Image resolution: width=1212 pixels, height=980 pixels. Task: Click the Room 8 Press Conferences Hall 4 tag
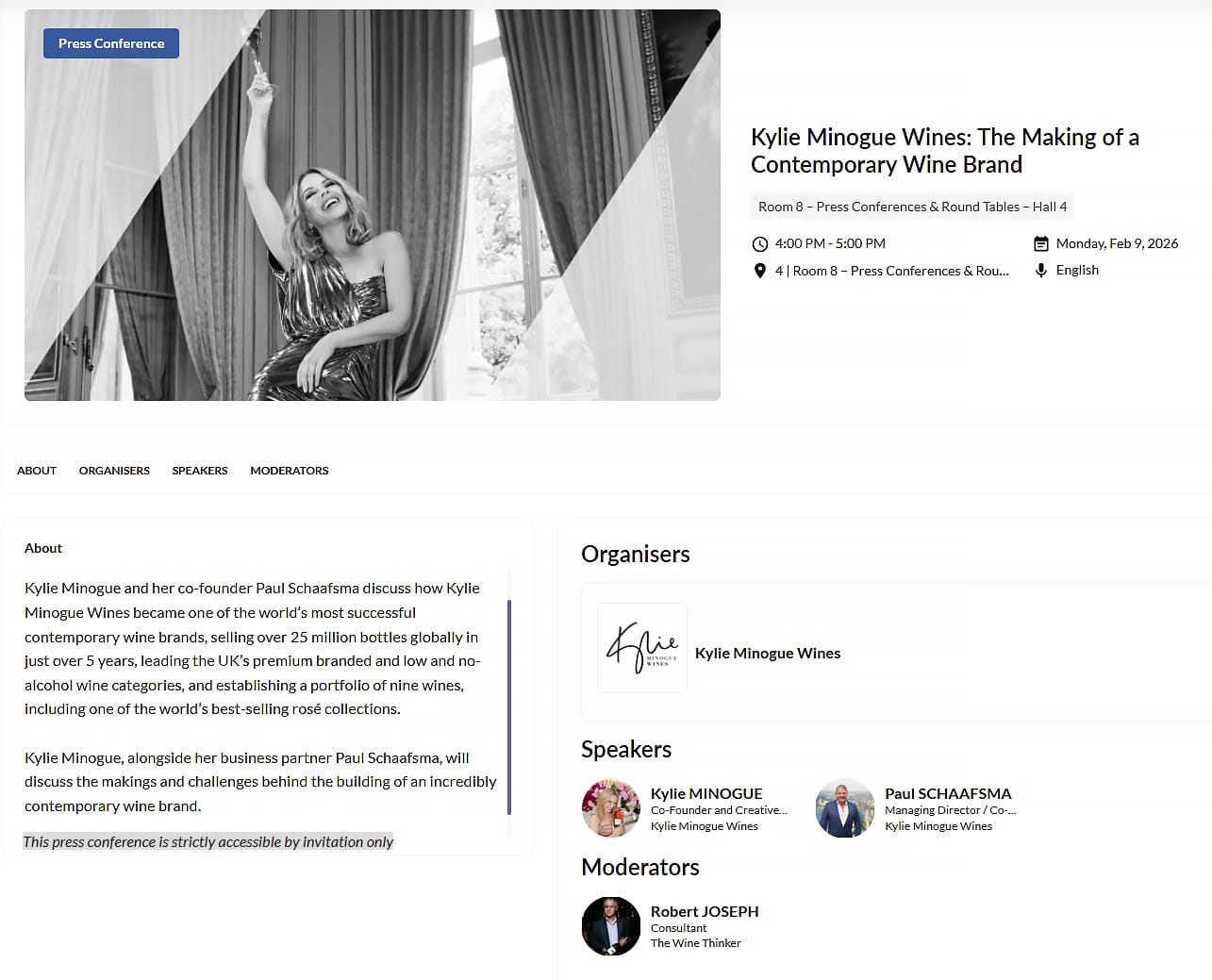(912, 207)
